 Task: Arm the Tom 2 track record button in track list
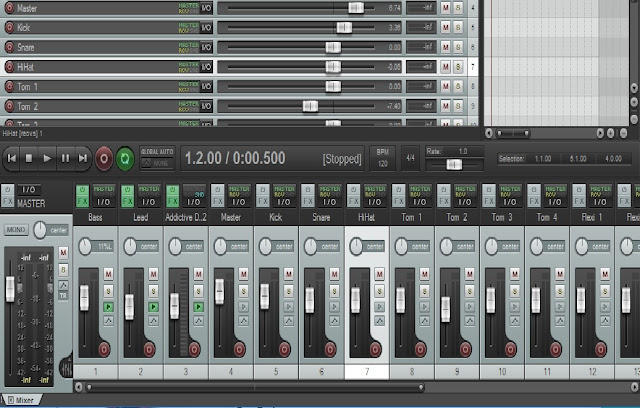click(9, 106)
